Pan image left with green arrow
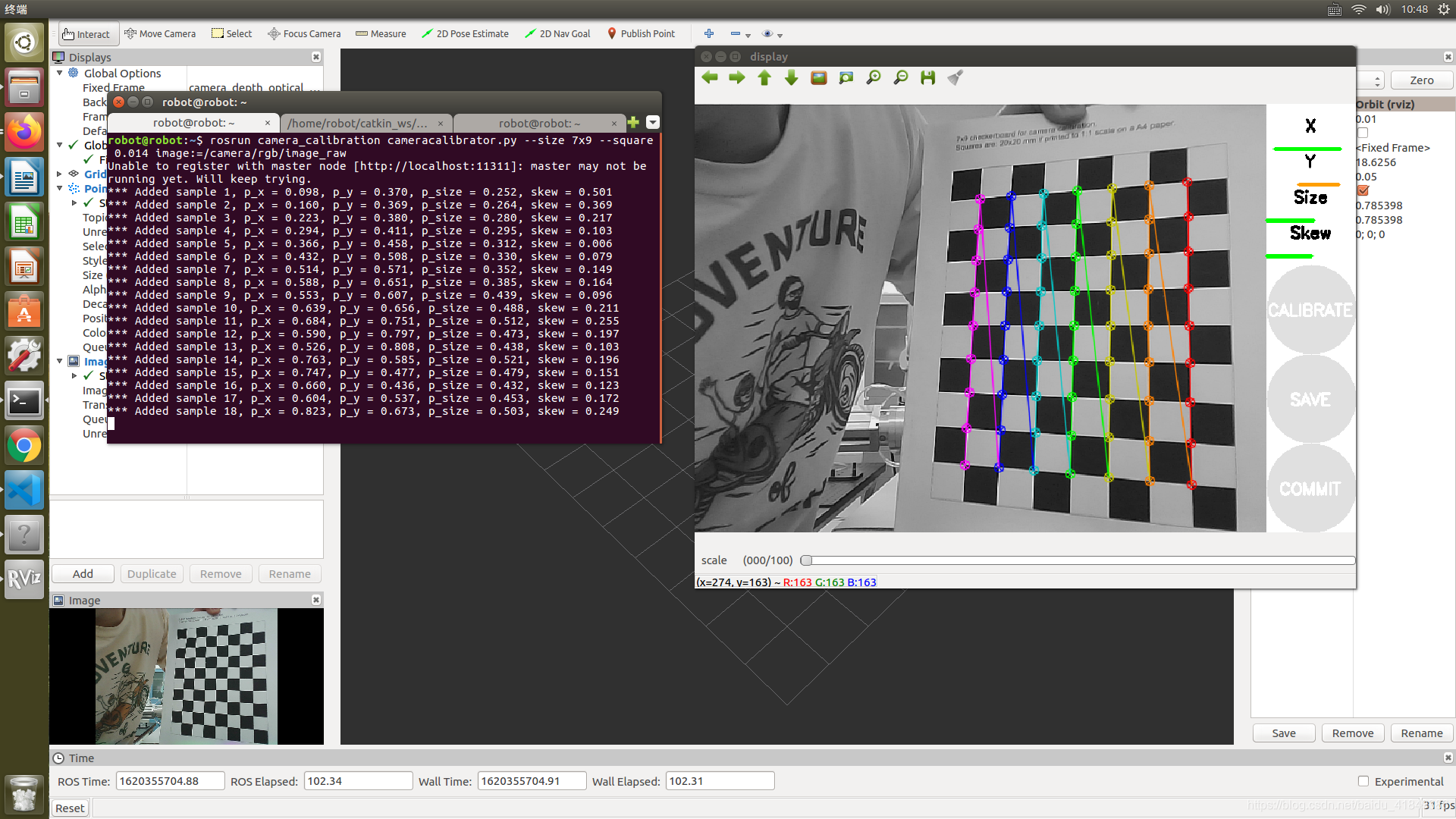 coord(710,78)
